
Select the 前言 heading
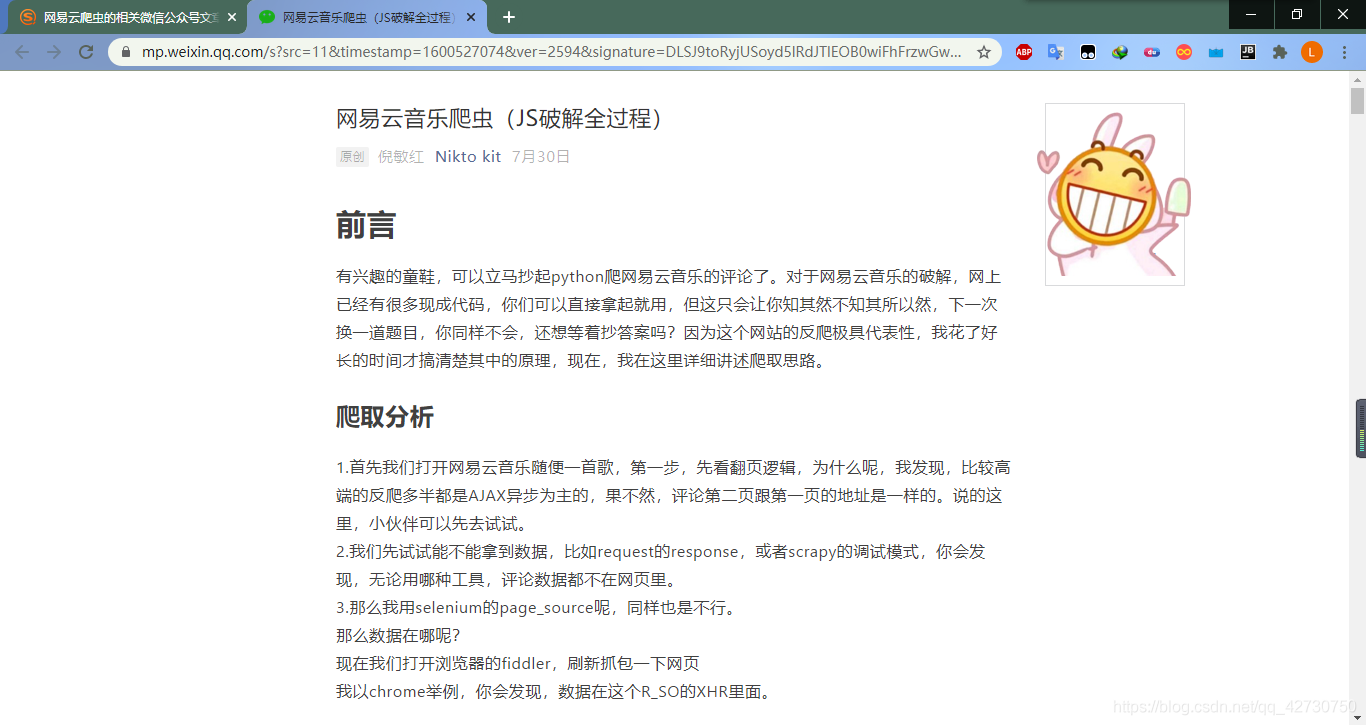(x=366, y=225)
